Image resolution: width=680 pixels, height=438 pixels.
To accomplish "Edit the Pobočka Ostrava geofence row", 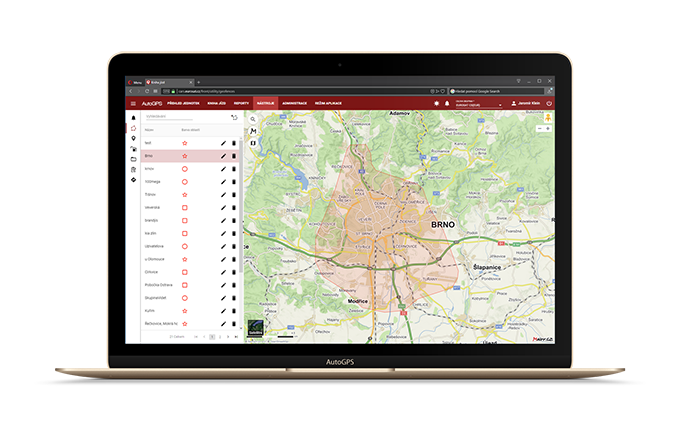I will tap(223, 285).
